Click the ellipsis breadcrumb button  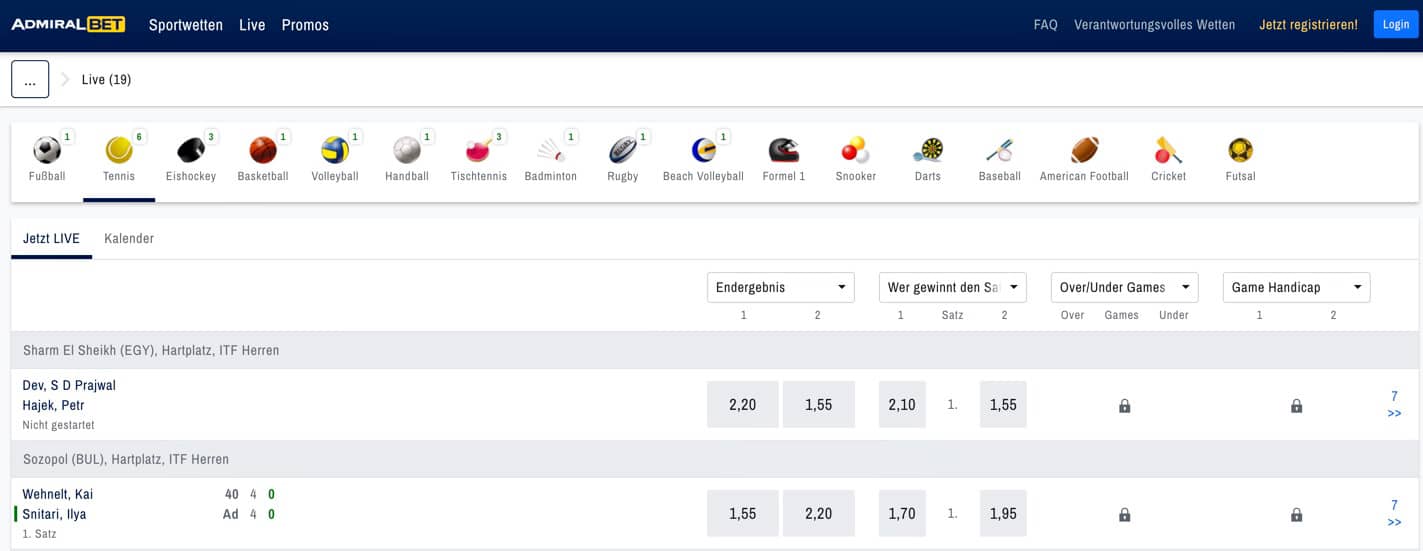point(30,79)
